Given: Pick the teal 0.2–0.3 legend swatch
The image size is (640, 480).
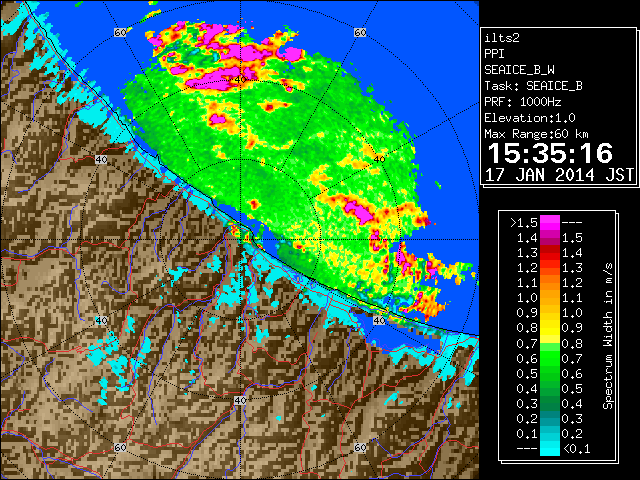Looking at the screenshot, I should coord(550,419).
